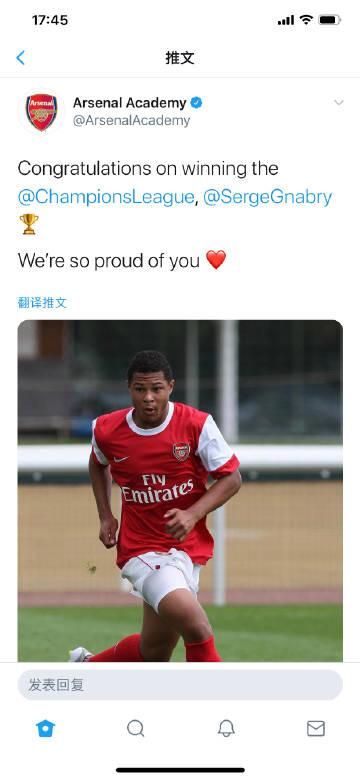The width and height of the screenshot is (360, 779).
Task: Focus the 发表回复 reply field
Action: click(x=180, y=685)
